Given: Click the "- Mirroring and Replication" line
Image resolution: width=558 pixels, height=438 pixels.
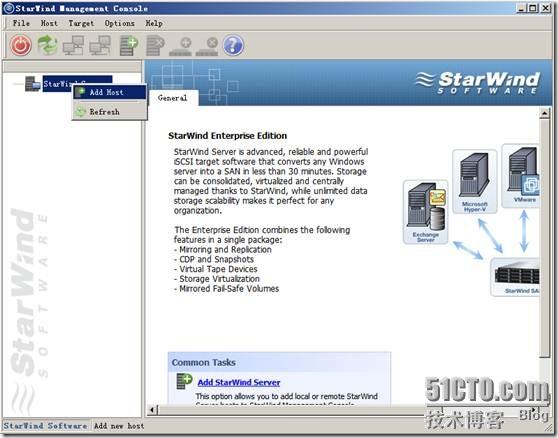Looking at the screenshot, I should click(222, 249).
